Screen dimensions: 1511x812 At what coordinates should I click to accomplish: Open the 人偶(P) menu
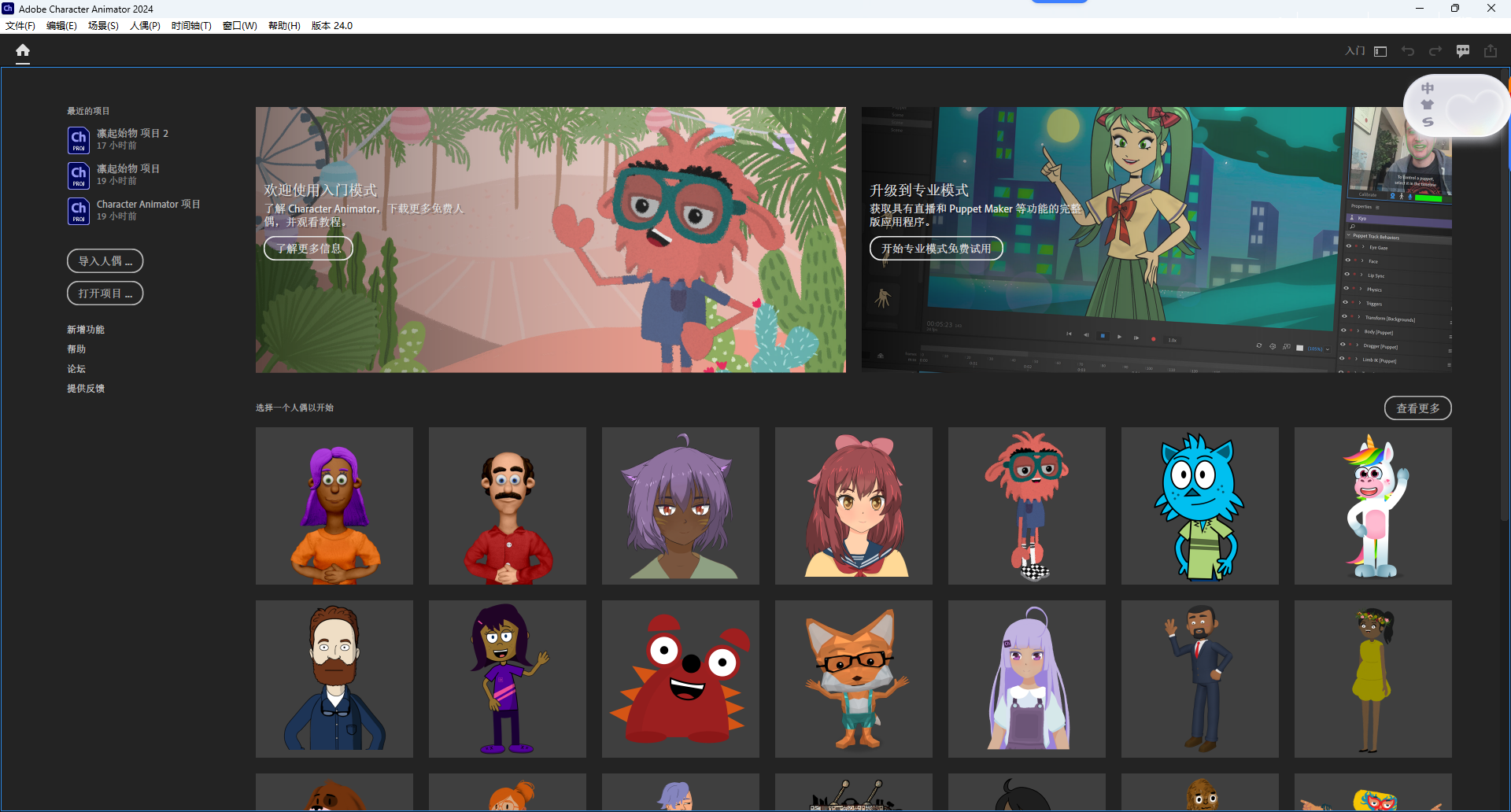144,25
